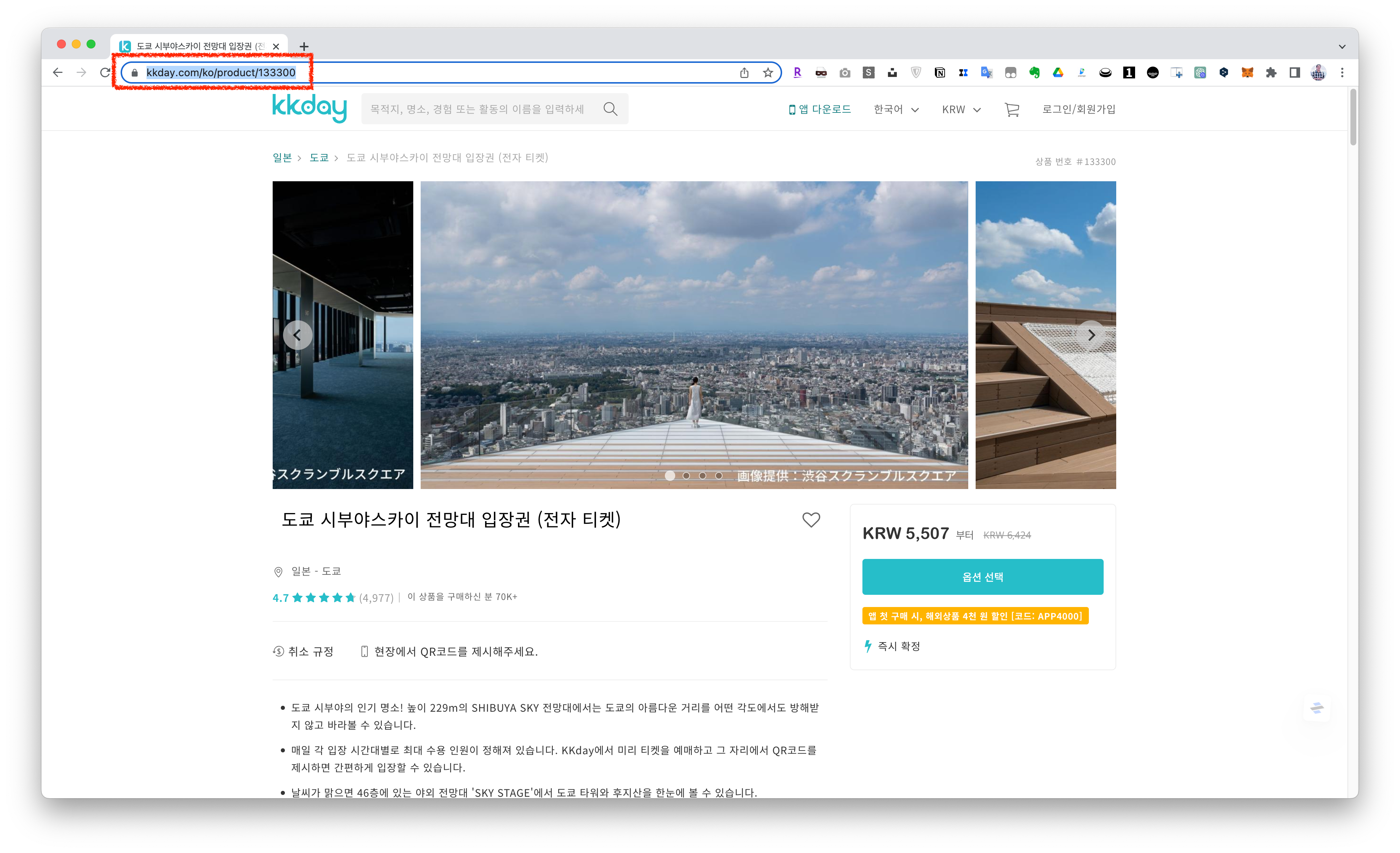
Task: Expand the KRW currency dropdown
Action: coord(961,109)
